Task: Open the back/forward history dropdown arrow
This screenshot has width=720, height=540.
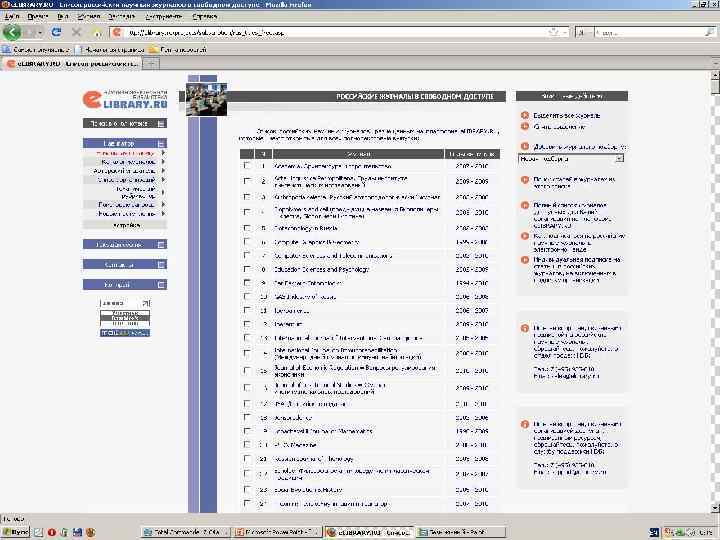Action: tap(40, 32)
